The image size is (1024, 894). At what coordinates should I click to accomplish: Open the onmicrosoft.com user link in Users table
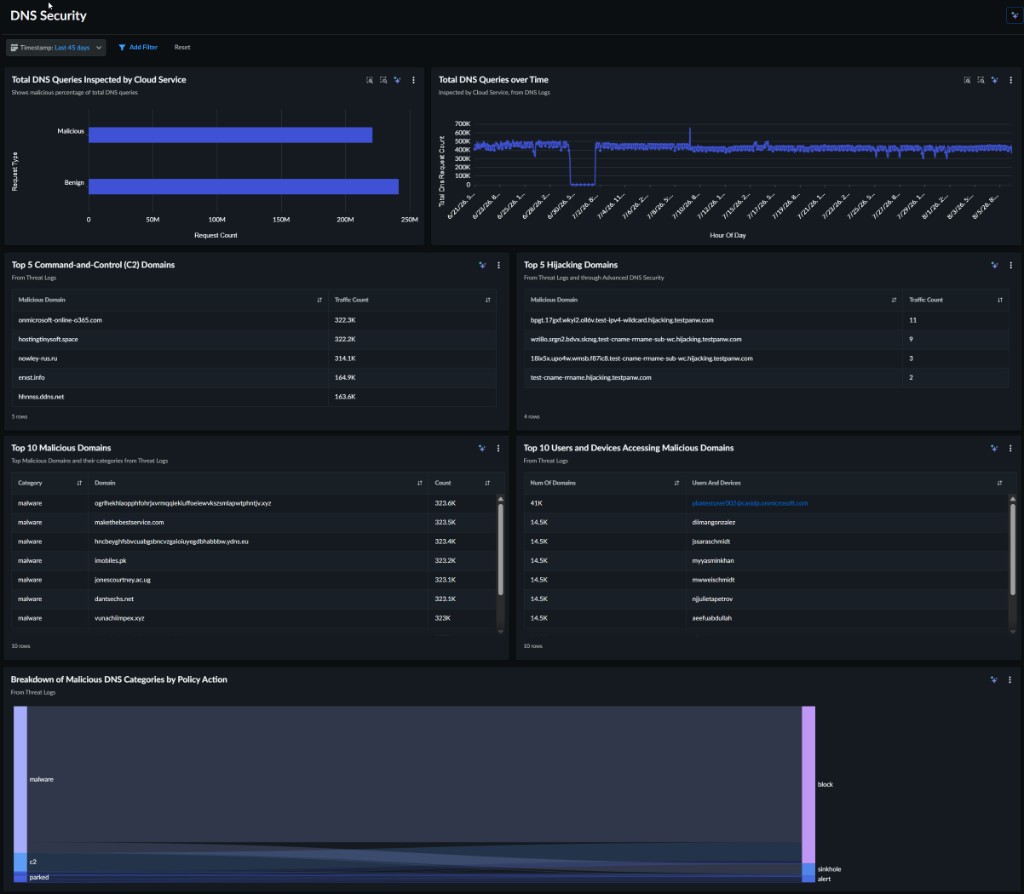pos(750,503)
